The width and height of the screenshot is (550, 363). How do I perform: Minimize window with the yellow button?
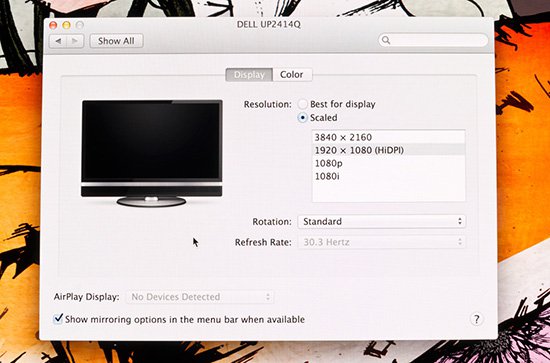tap(66, 25)
